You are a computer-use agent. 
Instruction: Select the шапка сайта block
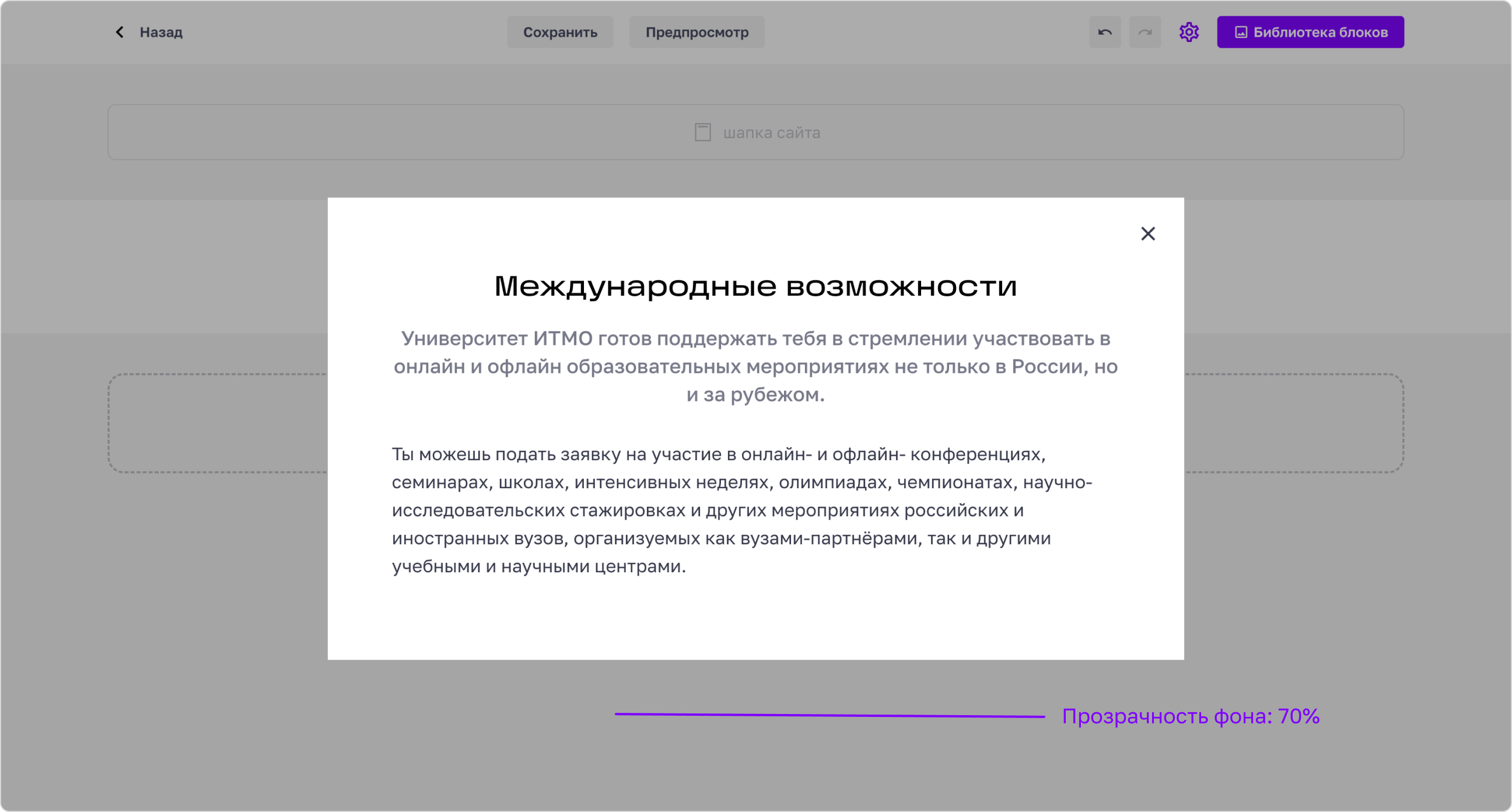tap(755, 132)
